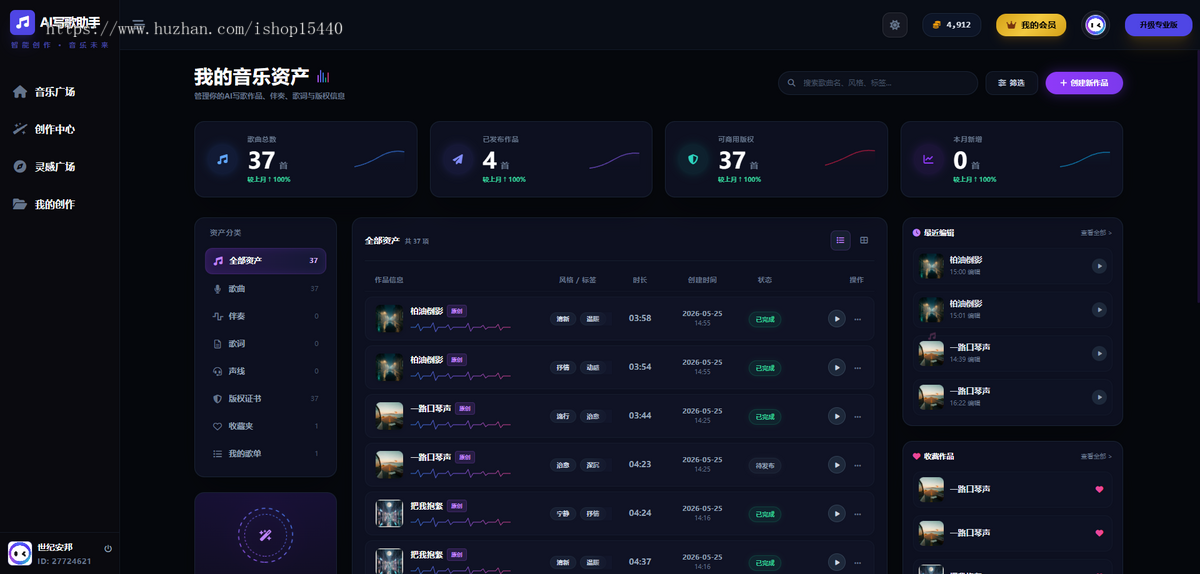Open more options for 03:58 track
The height and width of the screenshot is (574, 1200).
click(858, 319)
